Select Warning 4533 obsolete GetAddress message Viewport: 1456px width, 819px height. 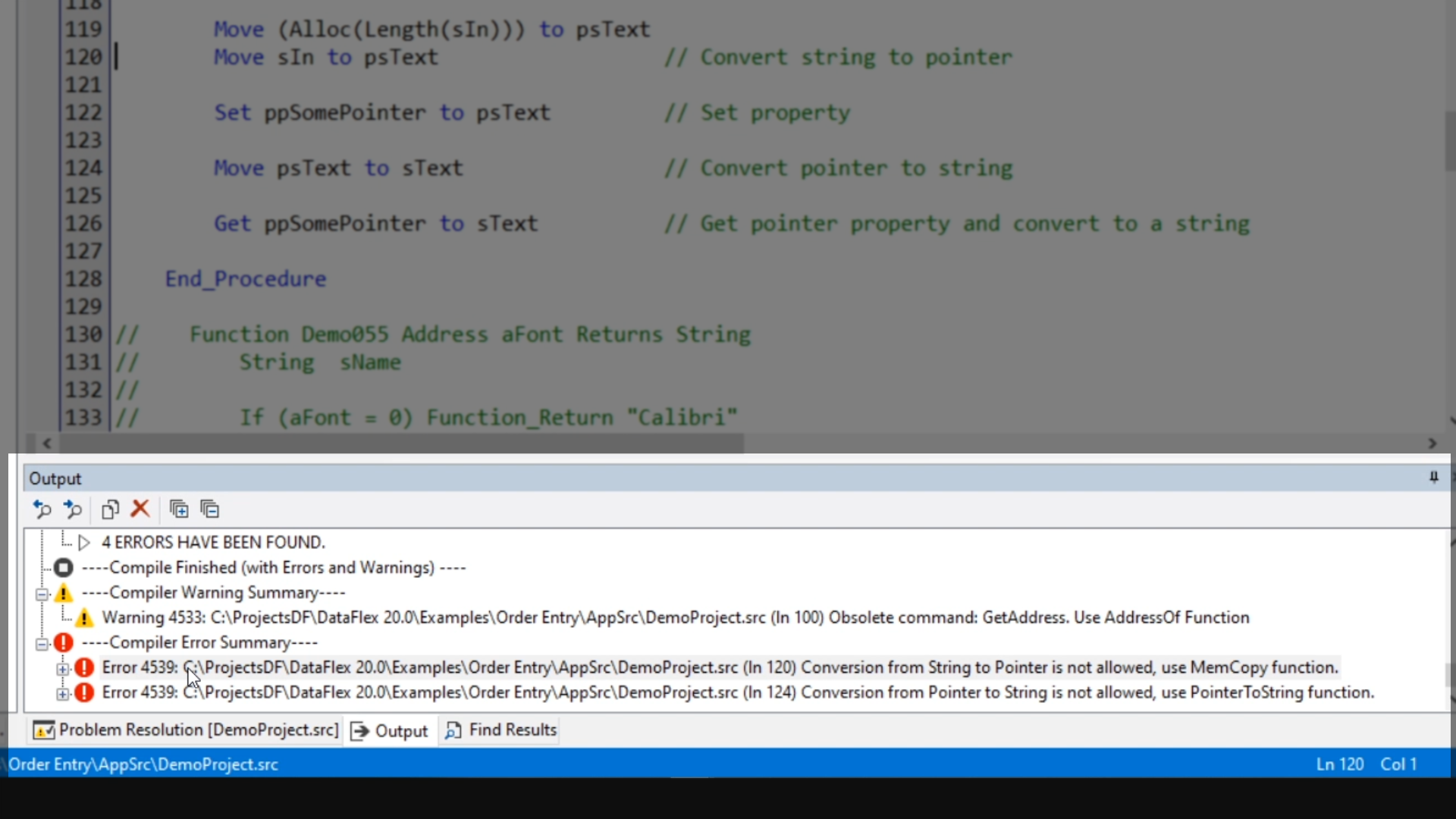pyautogui.click(x=675, y=617)
